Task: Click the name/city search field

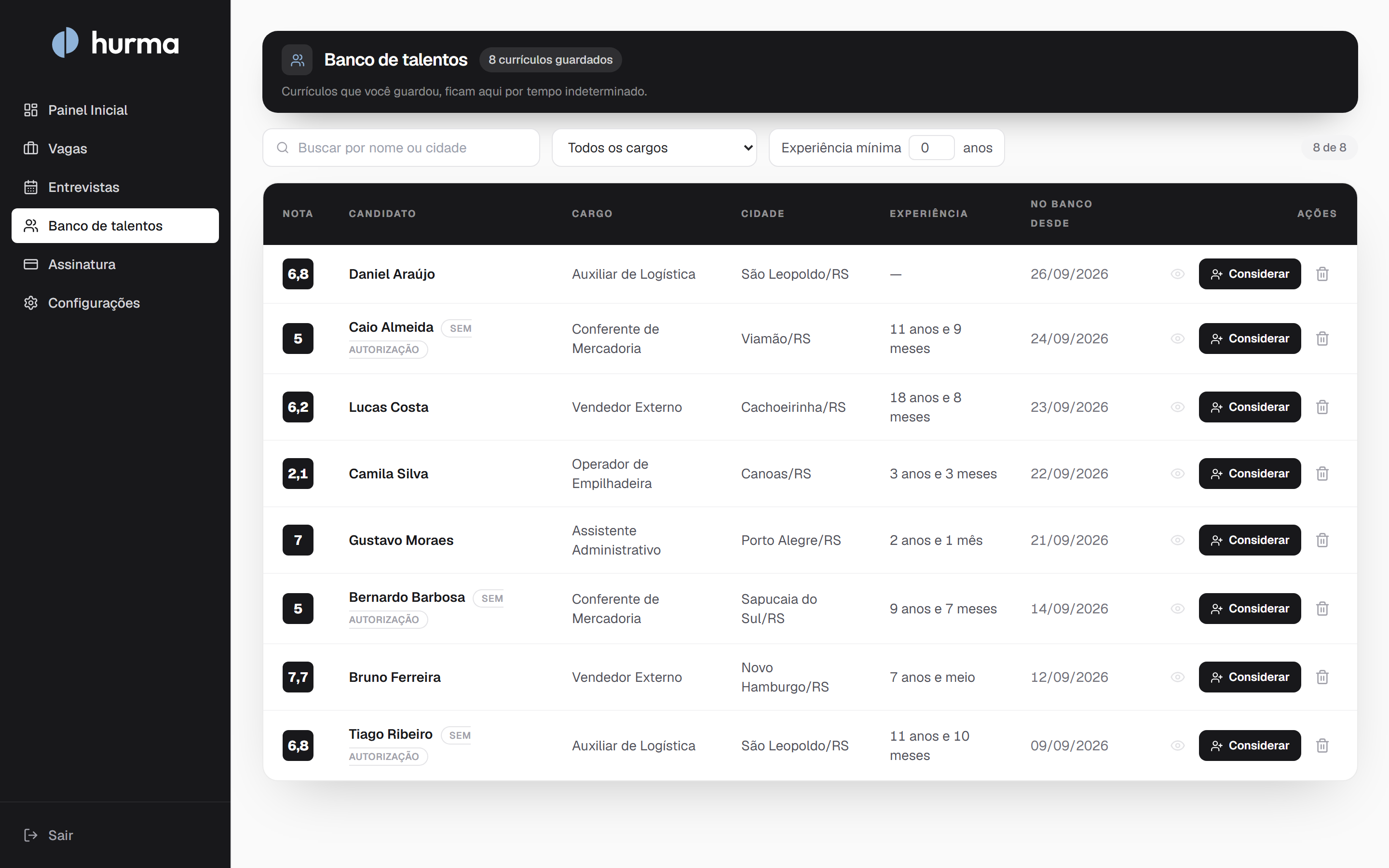Action: tap(401, 148)
